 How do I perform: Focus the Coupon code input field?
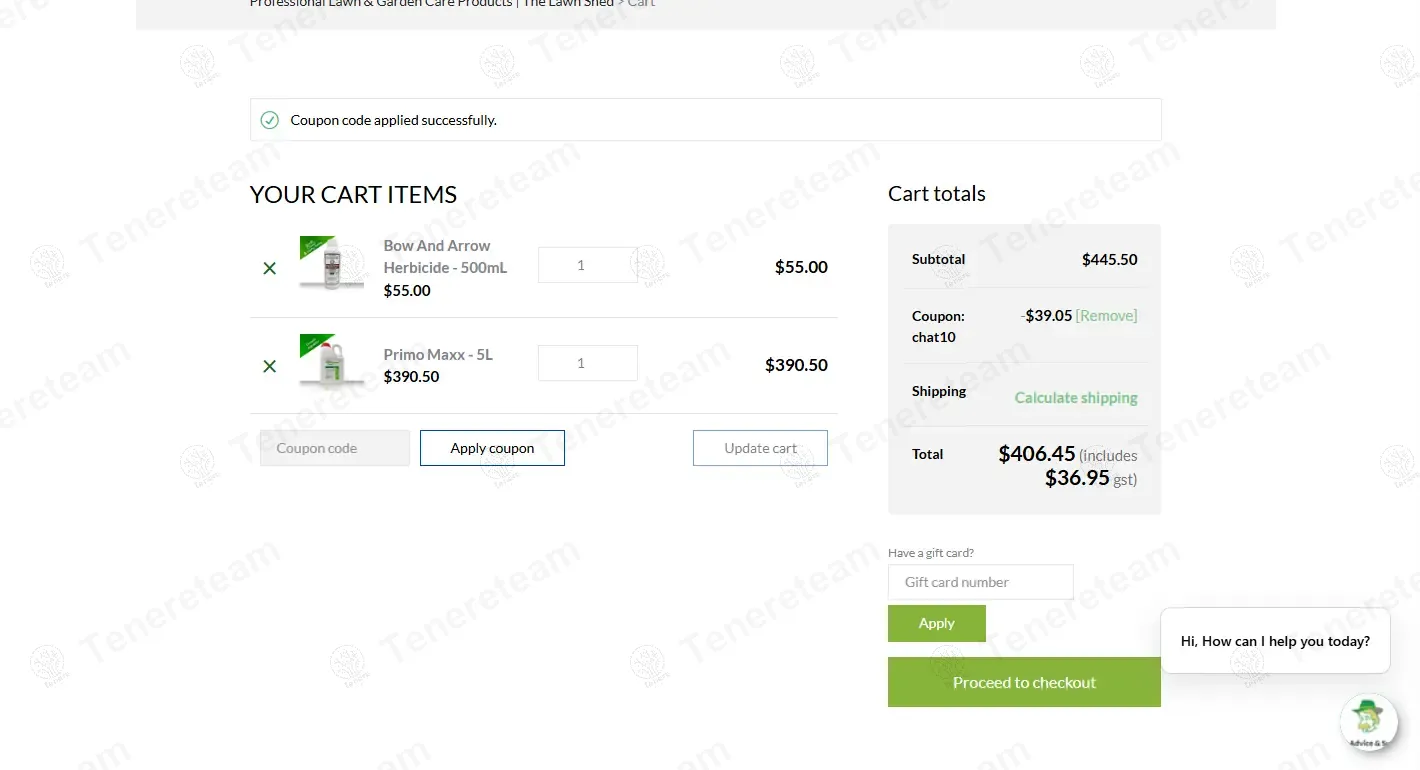click(x=335, y=448)
